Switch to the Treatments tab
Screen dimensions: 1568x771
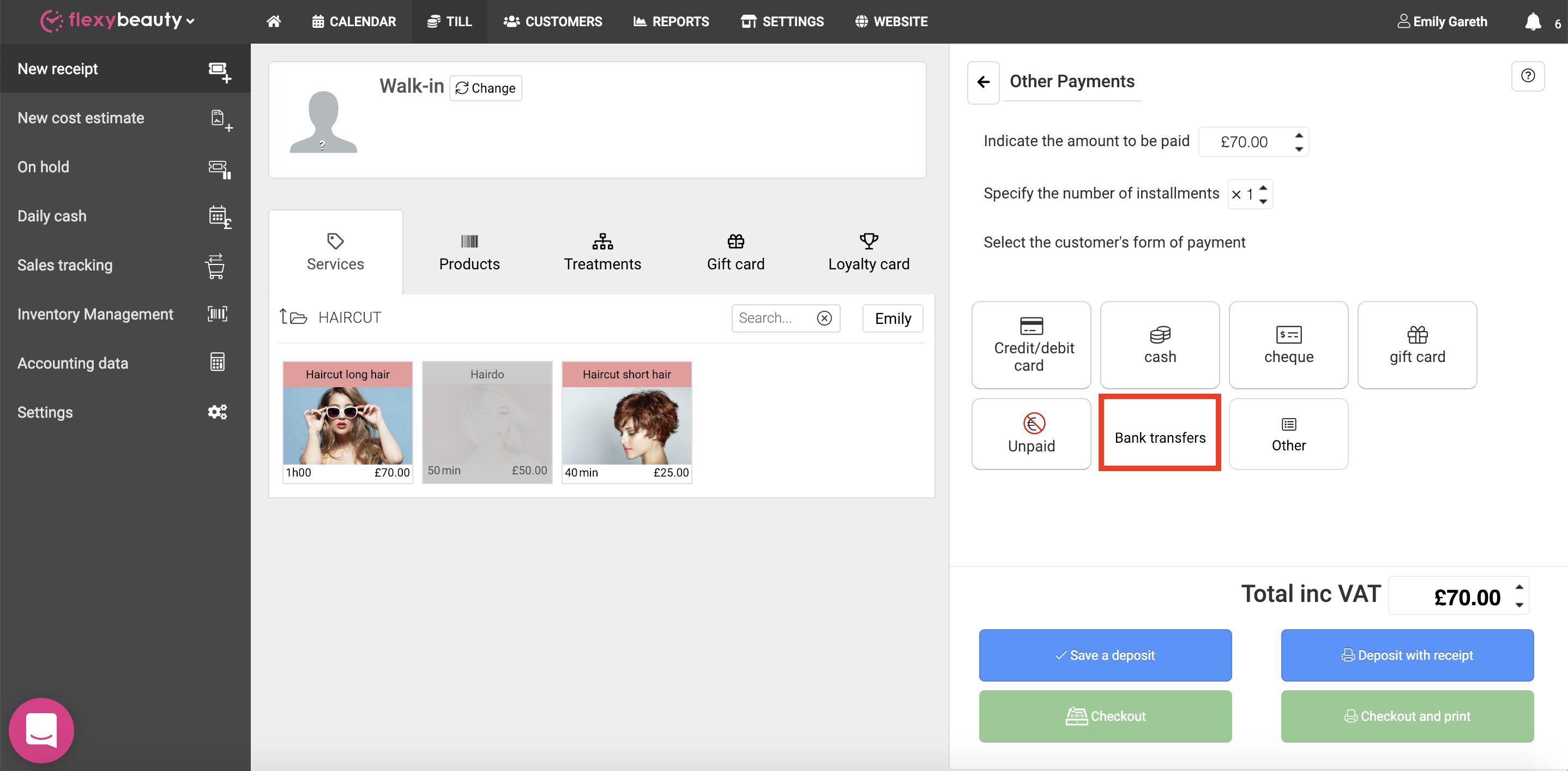tap(602, 252)
